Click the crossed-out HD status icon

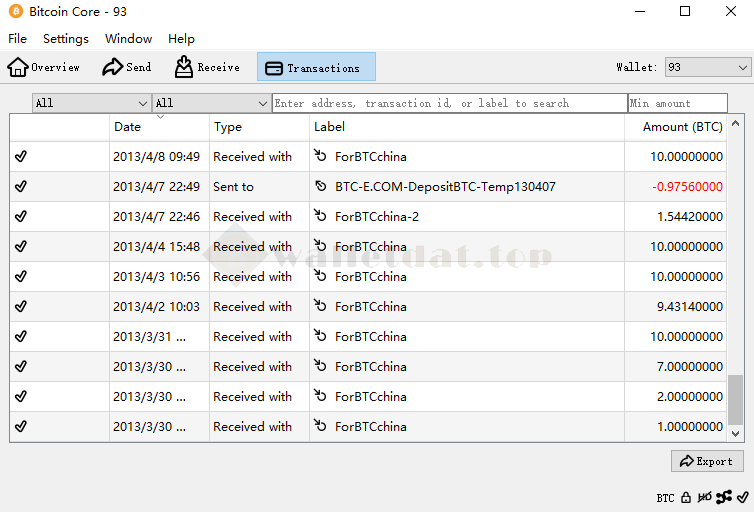[x=705, y=497]
